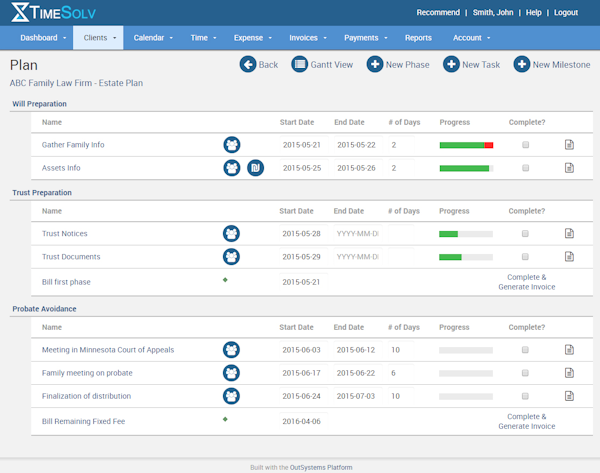This screenshot has height=473, width=600.
Task: Open notes icon for Assets Info row
Action: [x=569, y=168]
